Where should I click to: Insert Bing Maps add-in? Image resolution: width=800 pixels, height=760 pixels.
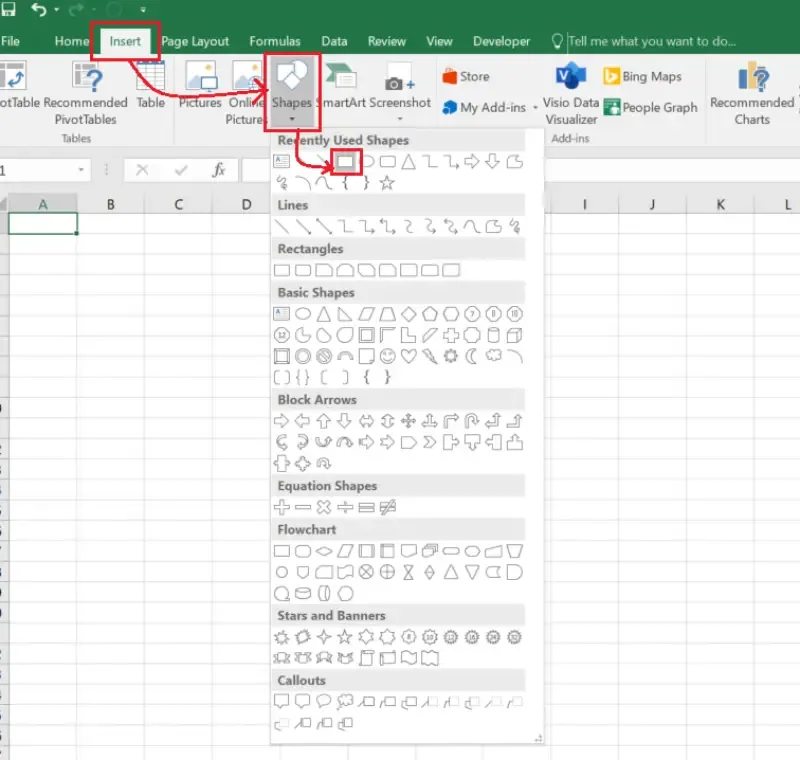pos(642,77)
